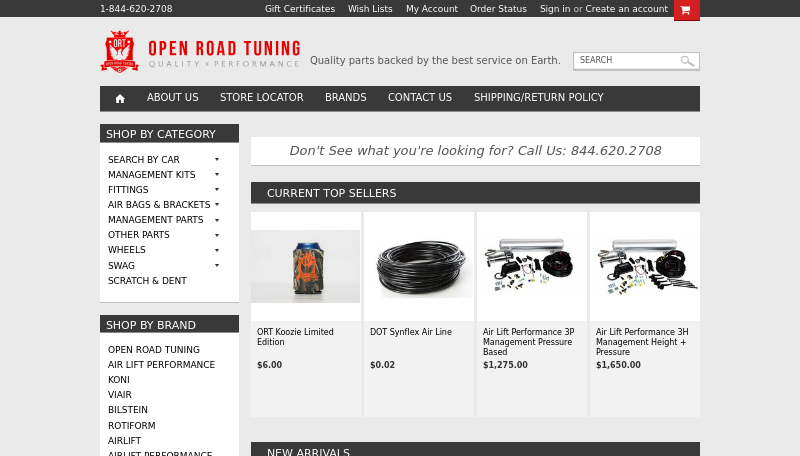The image size is (800, 456).
Task: Expand the Swag category arrow
Action: pyautogui.click(x=217, y=265)
